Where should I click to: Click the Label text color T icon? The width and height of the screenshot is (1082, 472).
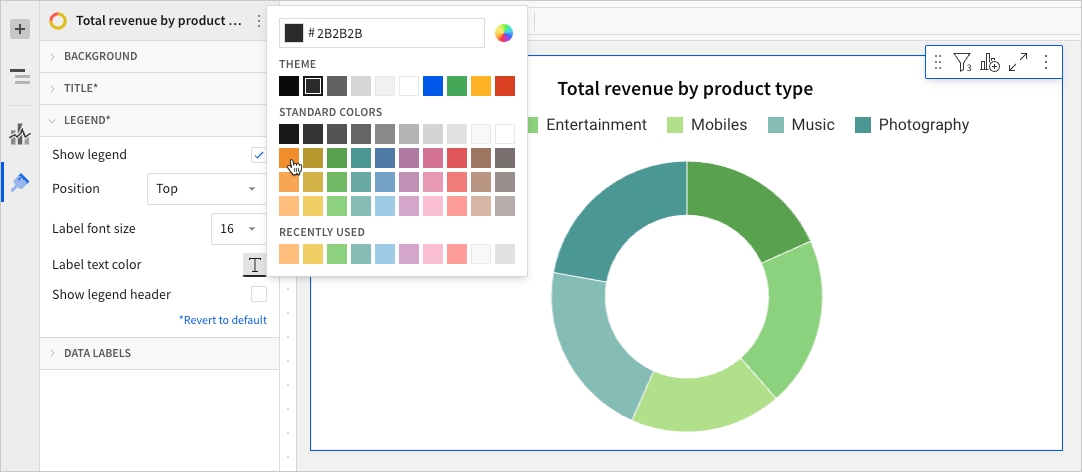tap(255, 265)
